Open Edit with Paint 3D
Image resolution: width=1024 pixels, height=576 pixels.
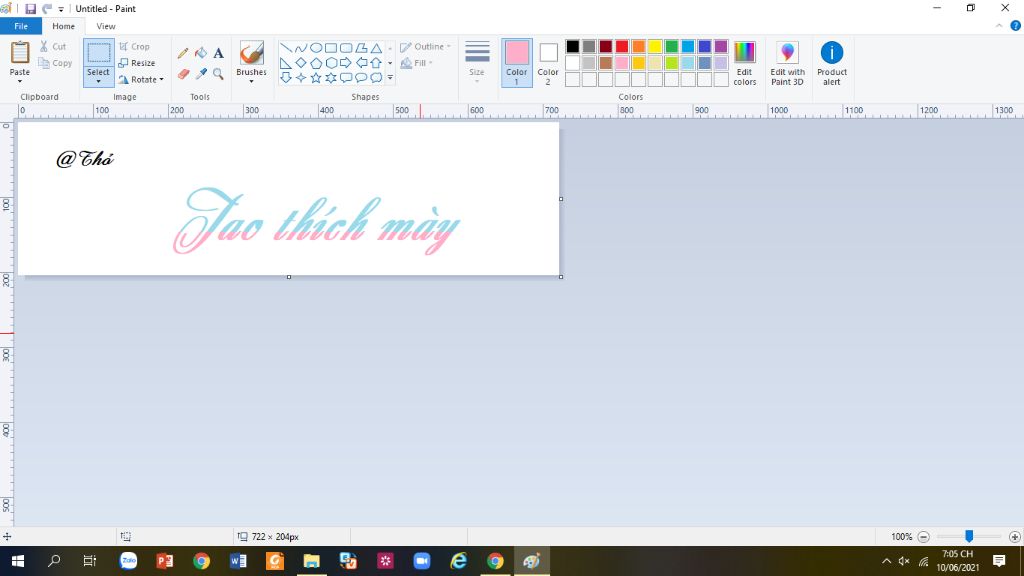(787, 63)
